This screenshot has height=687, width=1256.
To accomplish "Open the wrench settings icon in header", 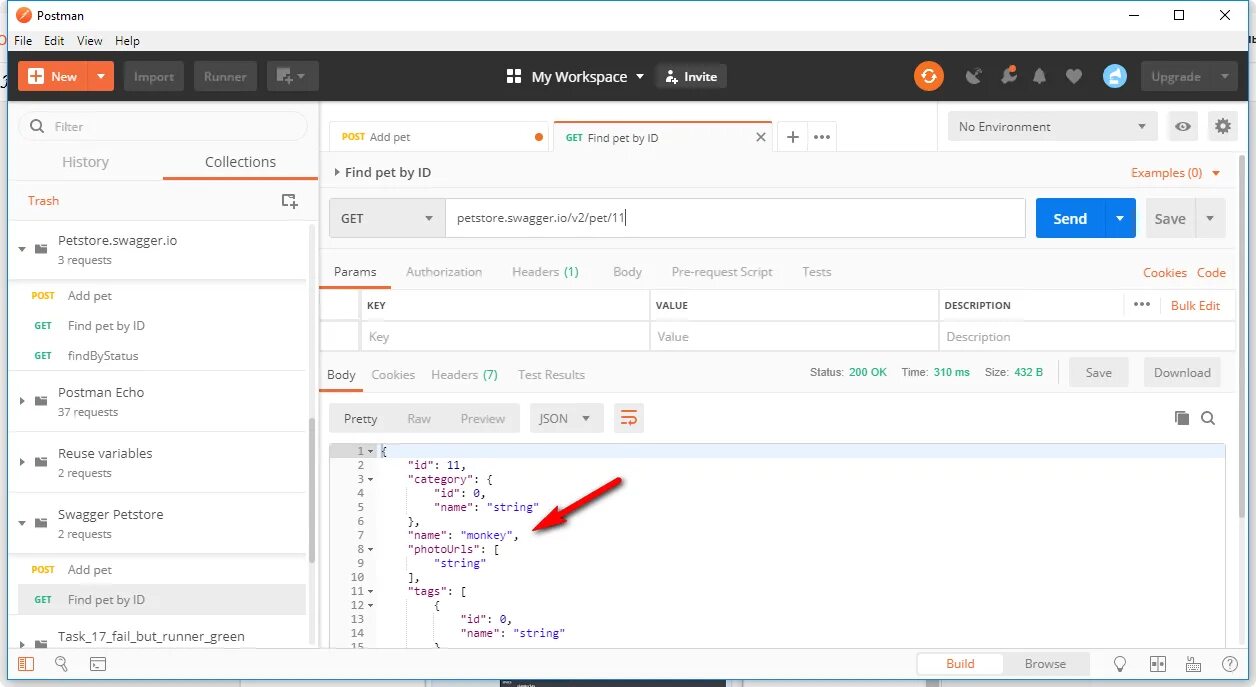I will tap(1008, 76).
